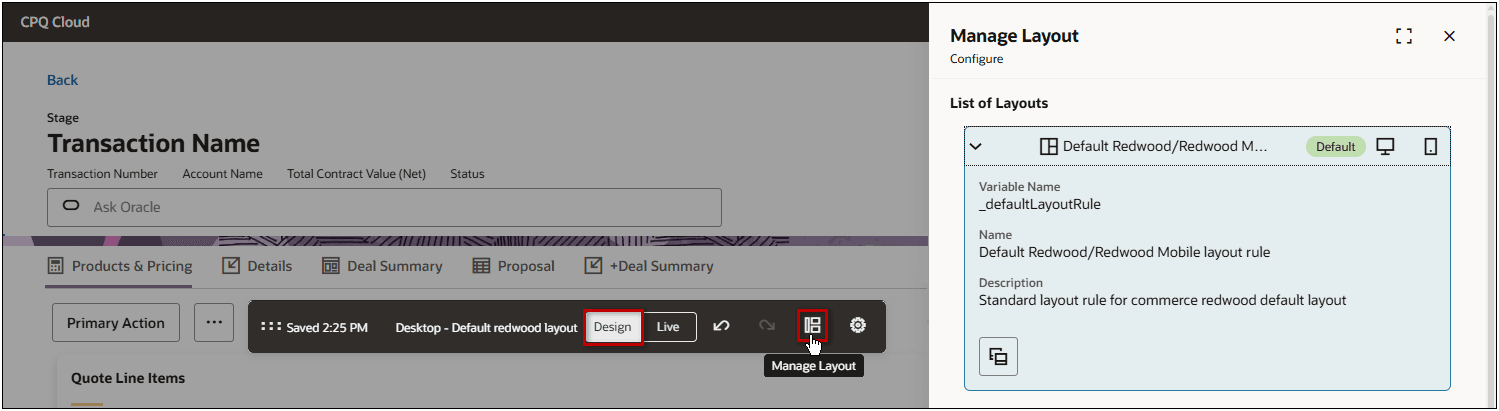
Task: Switch to the Deal Summary tab
Action: (382, 266)
